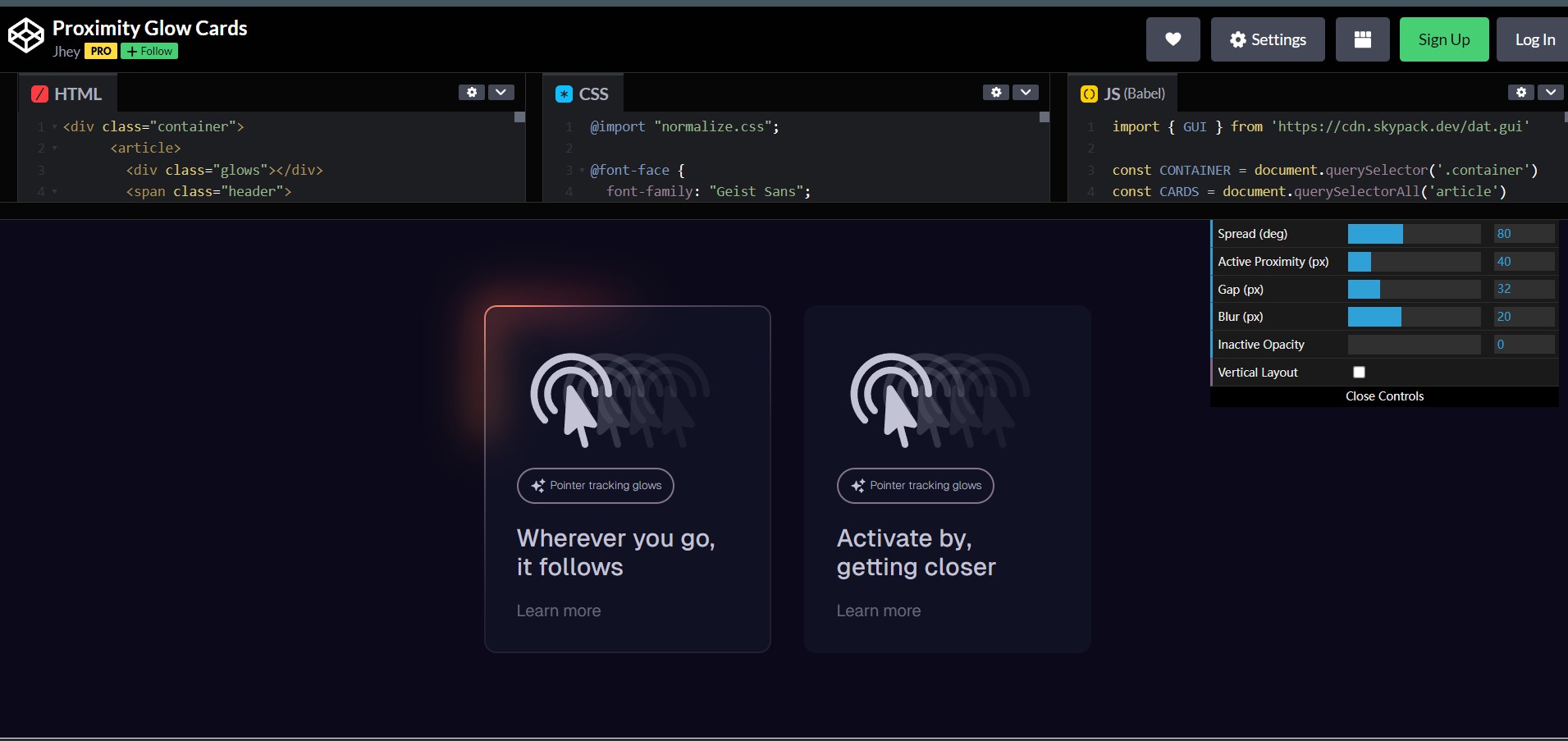
Task: Fold the article tag on line 2
Action: point(55,149)
